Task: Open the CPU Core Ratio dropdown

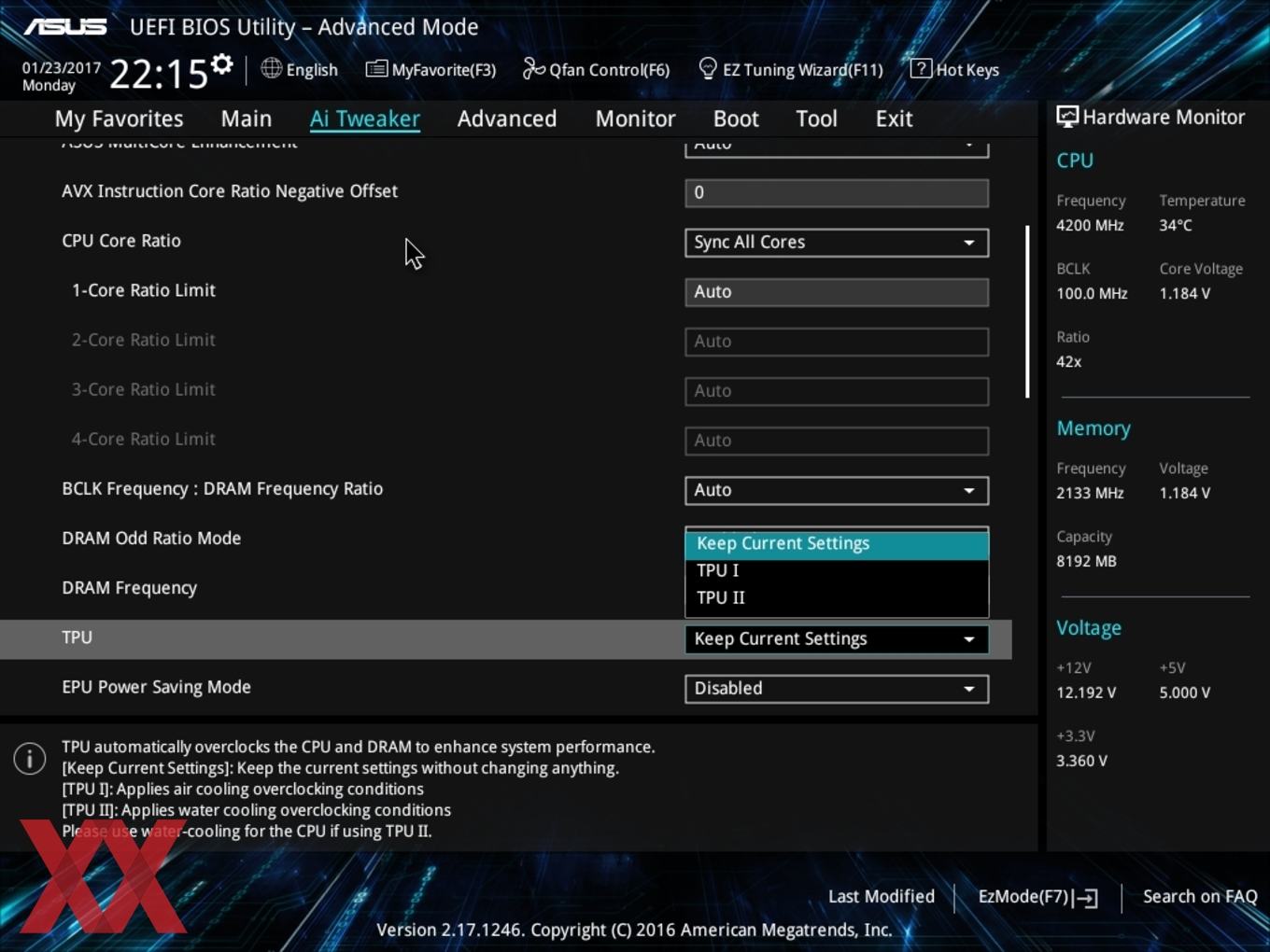Action: [x=837, y=243]
